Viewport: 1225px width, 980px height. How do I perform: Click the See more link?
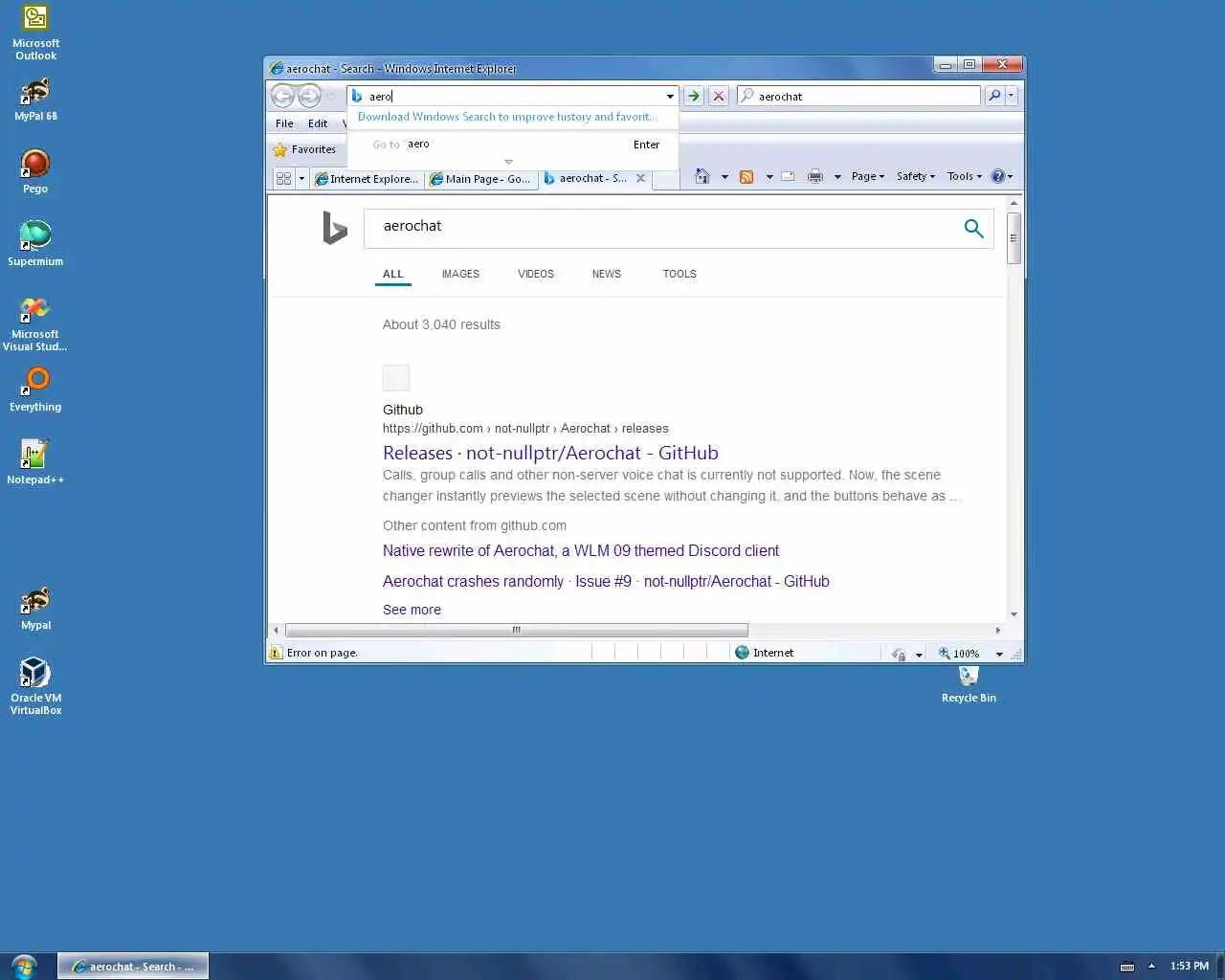[x=412, y=610]
